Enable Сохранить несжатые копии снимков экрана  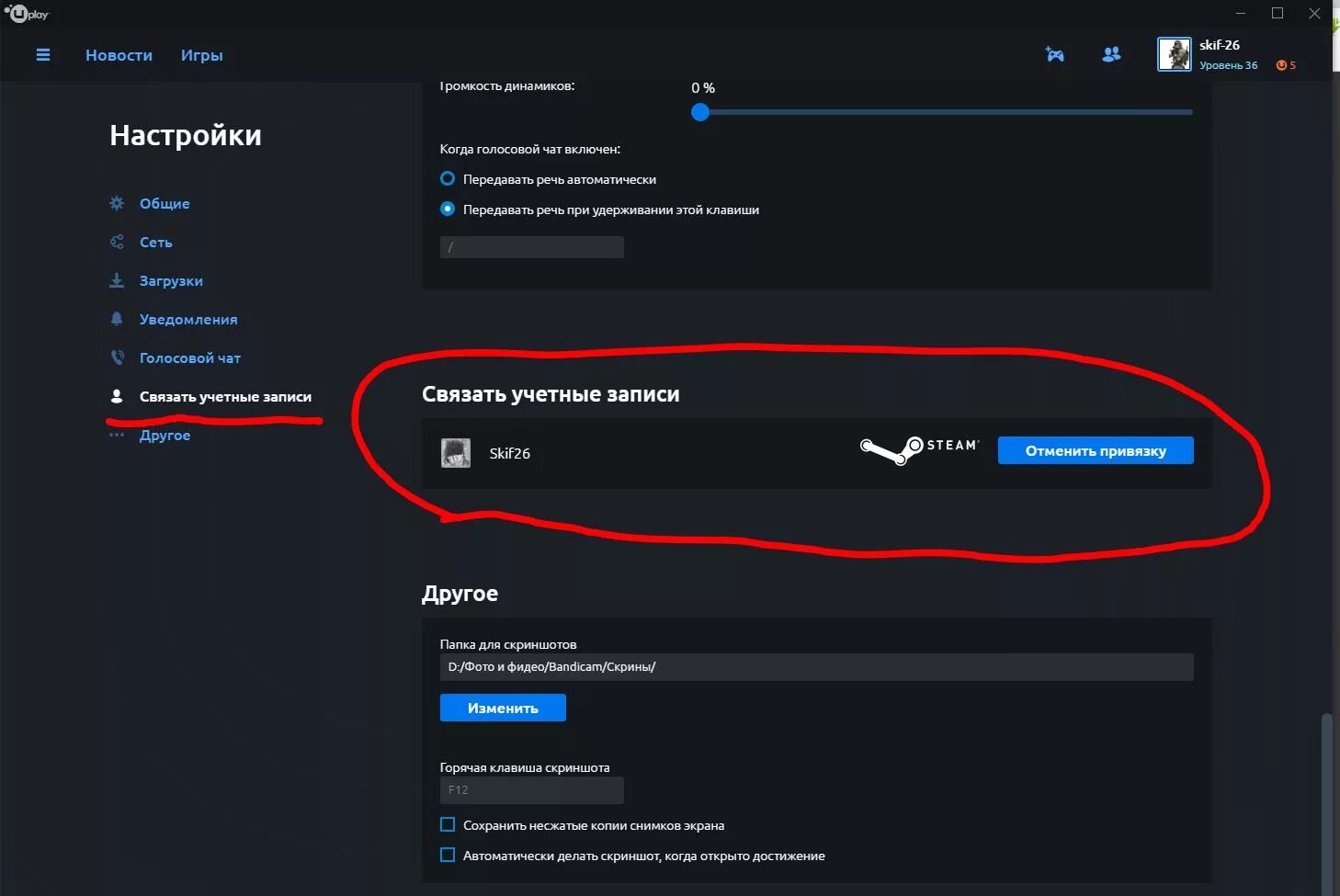pyautogui.click(x=448, y=824)
